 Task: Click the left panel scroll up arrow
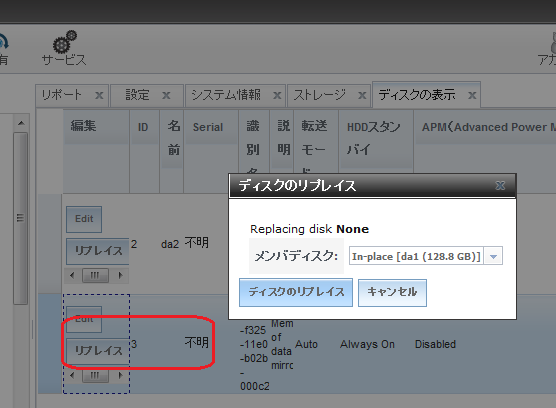pyautogui.click(x=21, y=123)
